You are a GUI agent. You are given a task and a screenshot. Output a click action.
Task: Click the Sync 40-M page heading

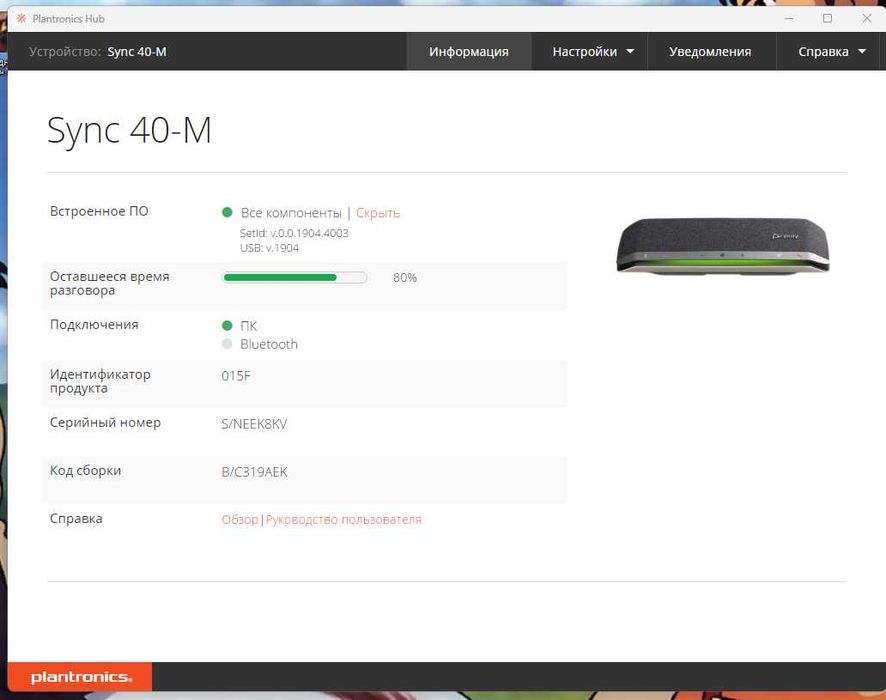tap(129, 131)
